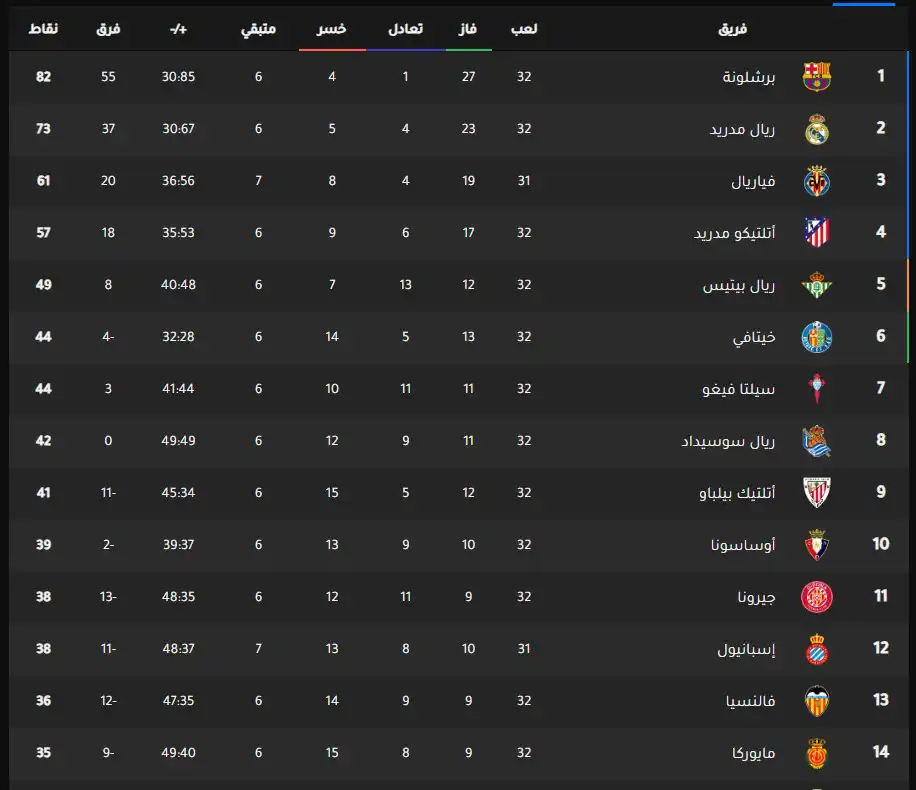
Task: Click the Getafe blue crest
Action: [817, 337]
